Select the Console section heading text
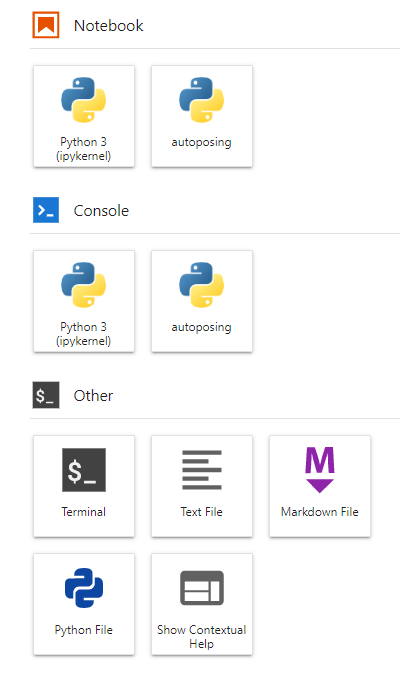400x674 pixels. (101, 211)
